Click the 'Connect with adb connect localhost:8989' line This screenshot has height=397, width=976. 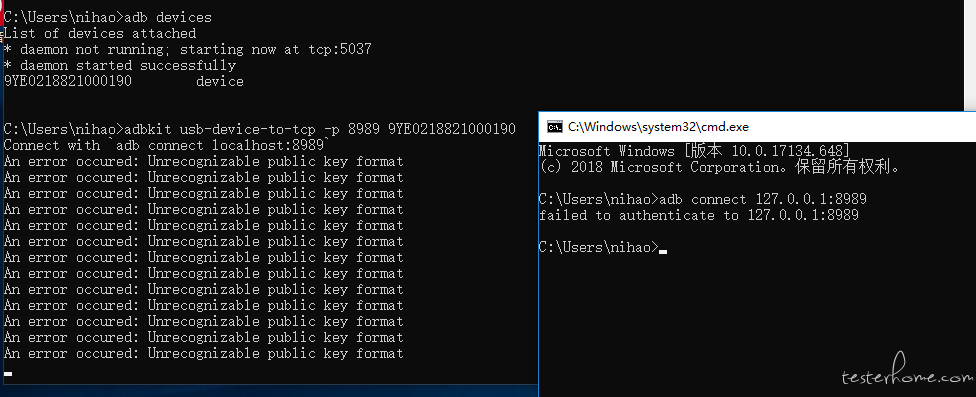(166, 146)
